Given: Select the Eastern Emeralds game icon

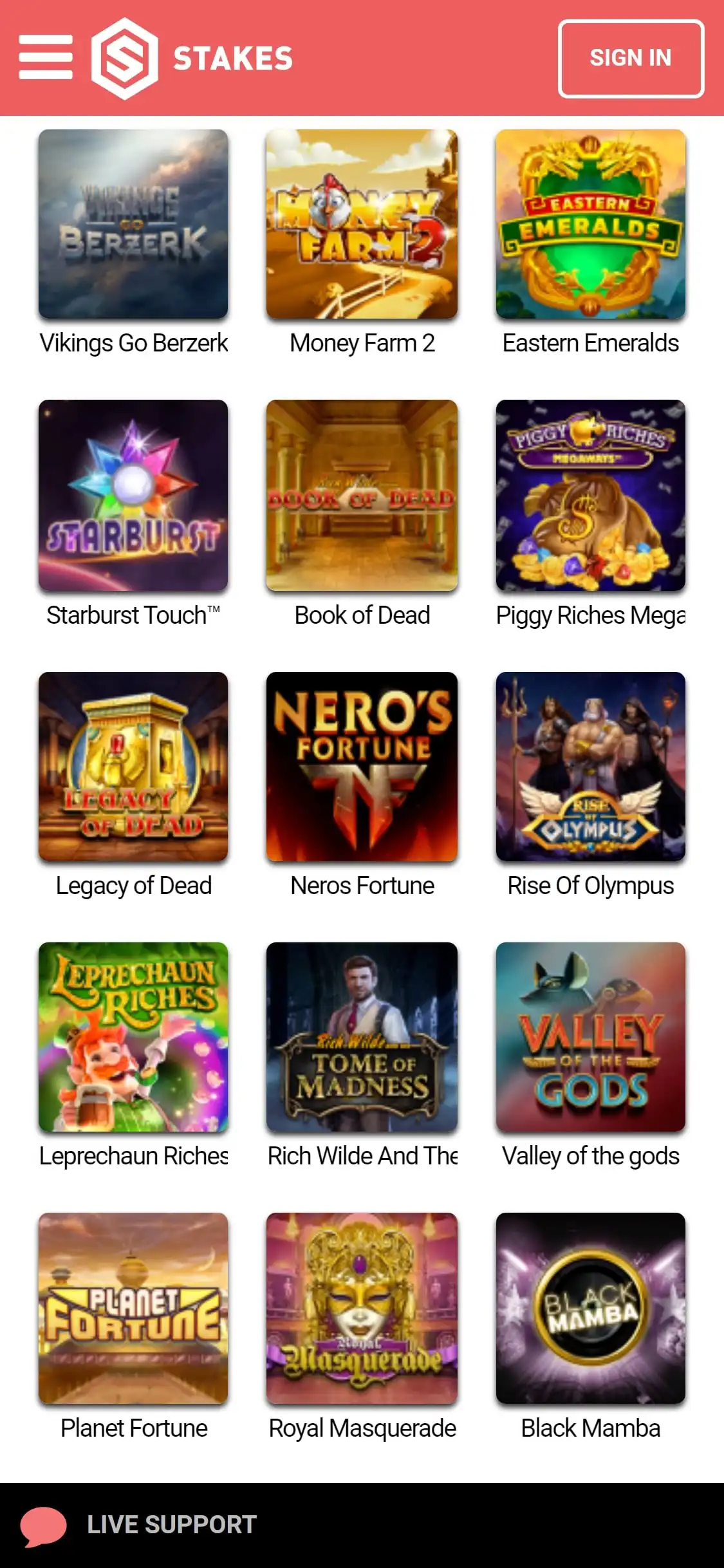Looking at the screenshot, I should [x=591, y=224].
